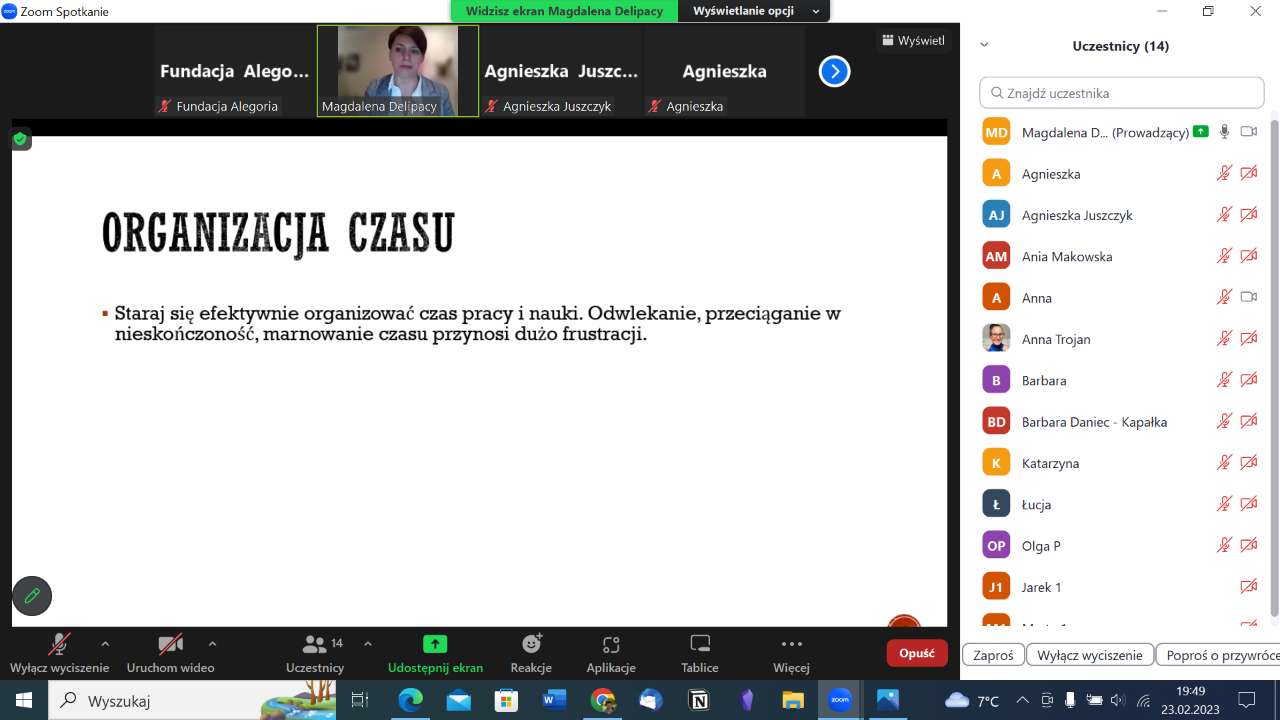Click the green encryption shield icon

tap(20, 139)
